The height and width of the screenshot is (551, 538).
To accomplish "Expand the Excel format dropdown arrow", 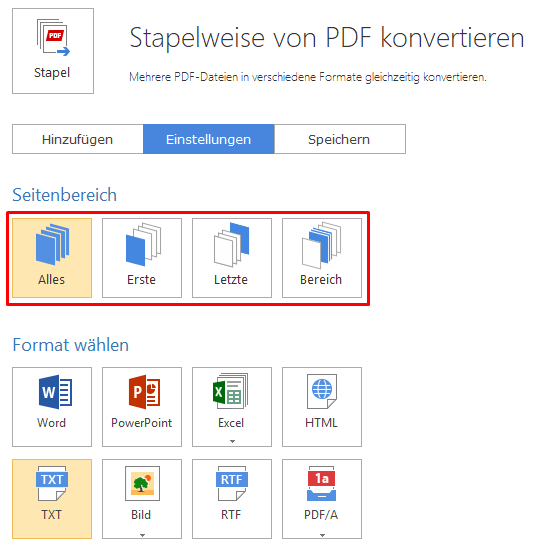I will tap(232, 441).
